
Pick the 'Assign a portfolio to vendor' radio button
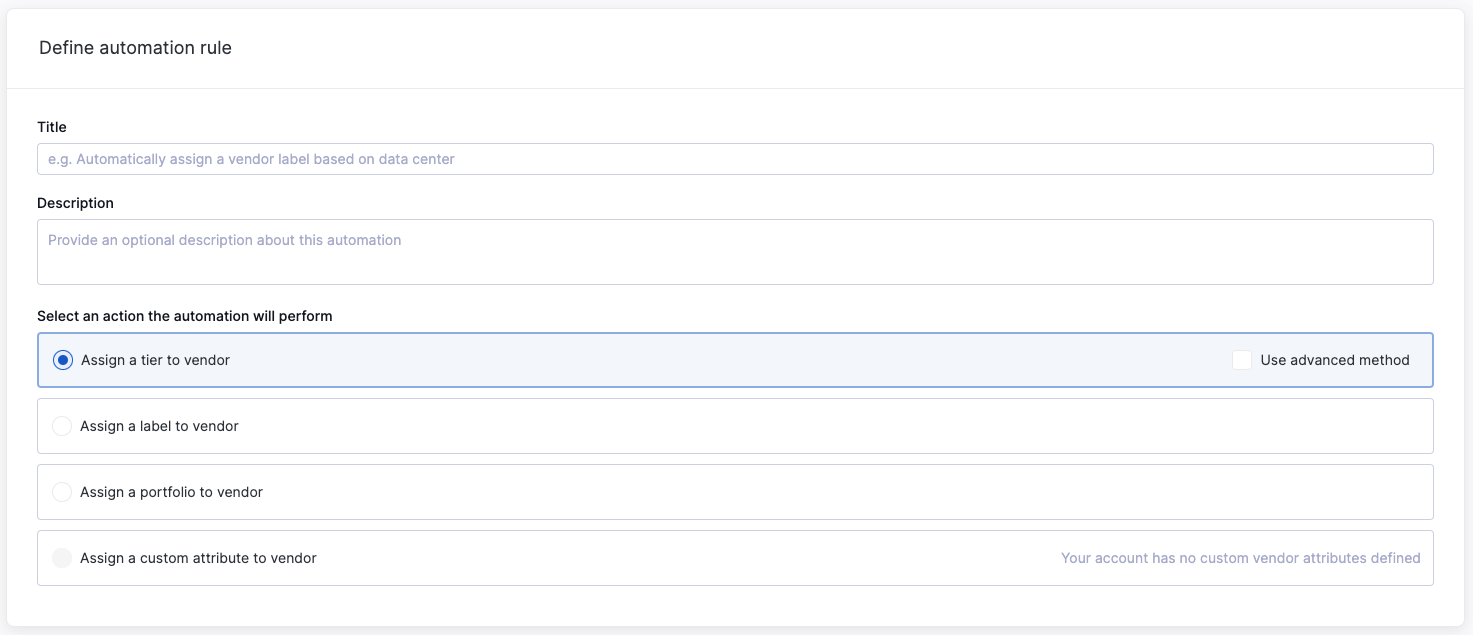(62, 492)
